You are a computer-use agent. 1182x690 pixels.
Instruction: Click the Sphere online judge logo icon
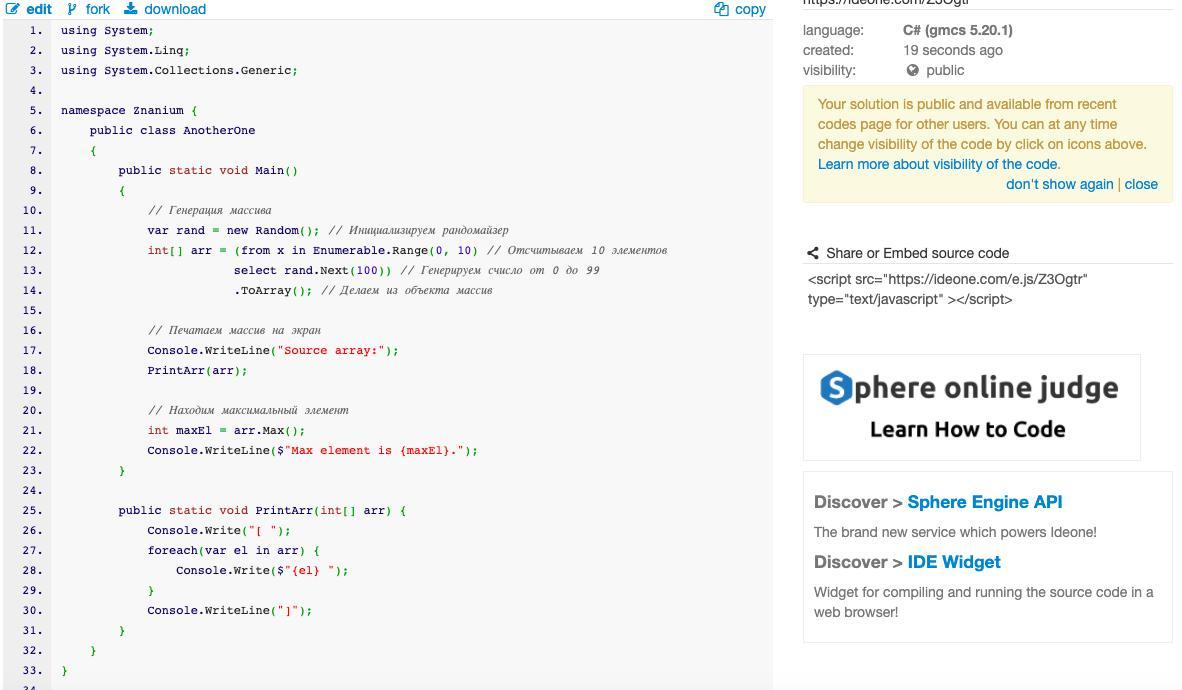[x=836, y=388]
